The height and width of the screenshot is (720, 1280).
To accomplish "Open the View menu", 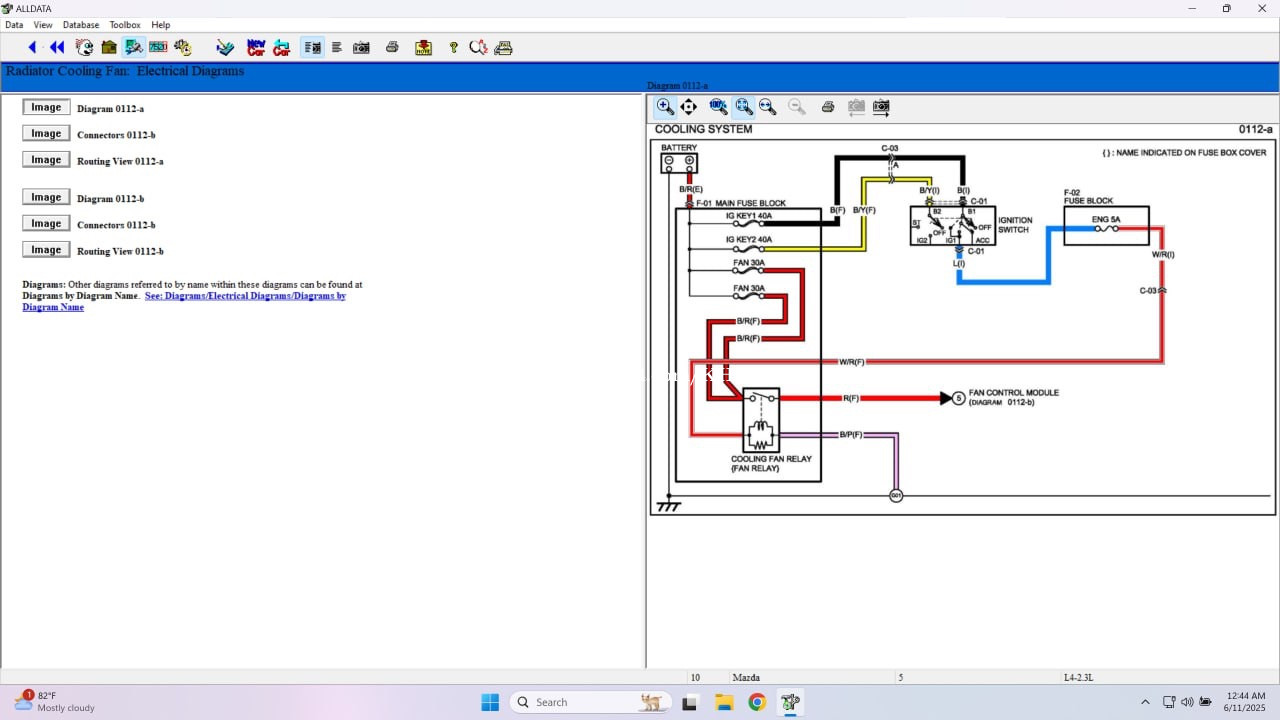I will coord(43,24).
